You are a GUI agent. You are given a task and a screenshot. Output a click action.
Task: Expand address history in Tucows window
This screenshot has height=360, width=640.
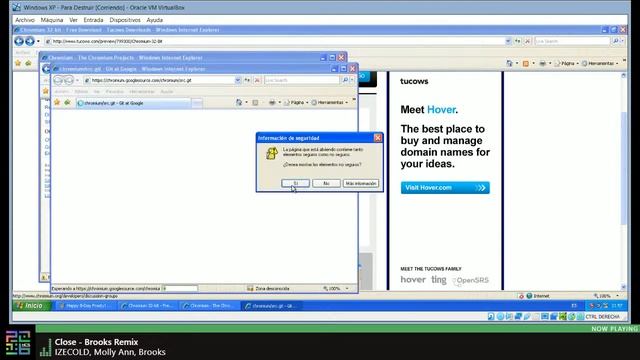point(508,41)
